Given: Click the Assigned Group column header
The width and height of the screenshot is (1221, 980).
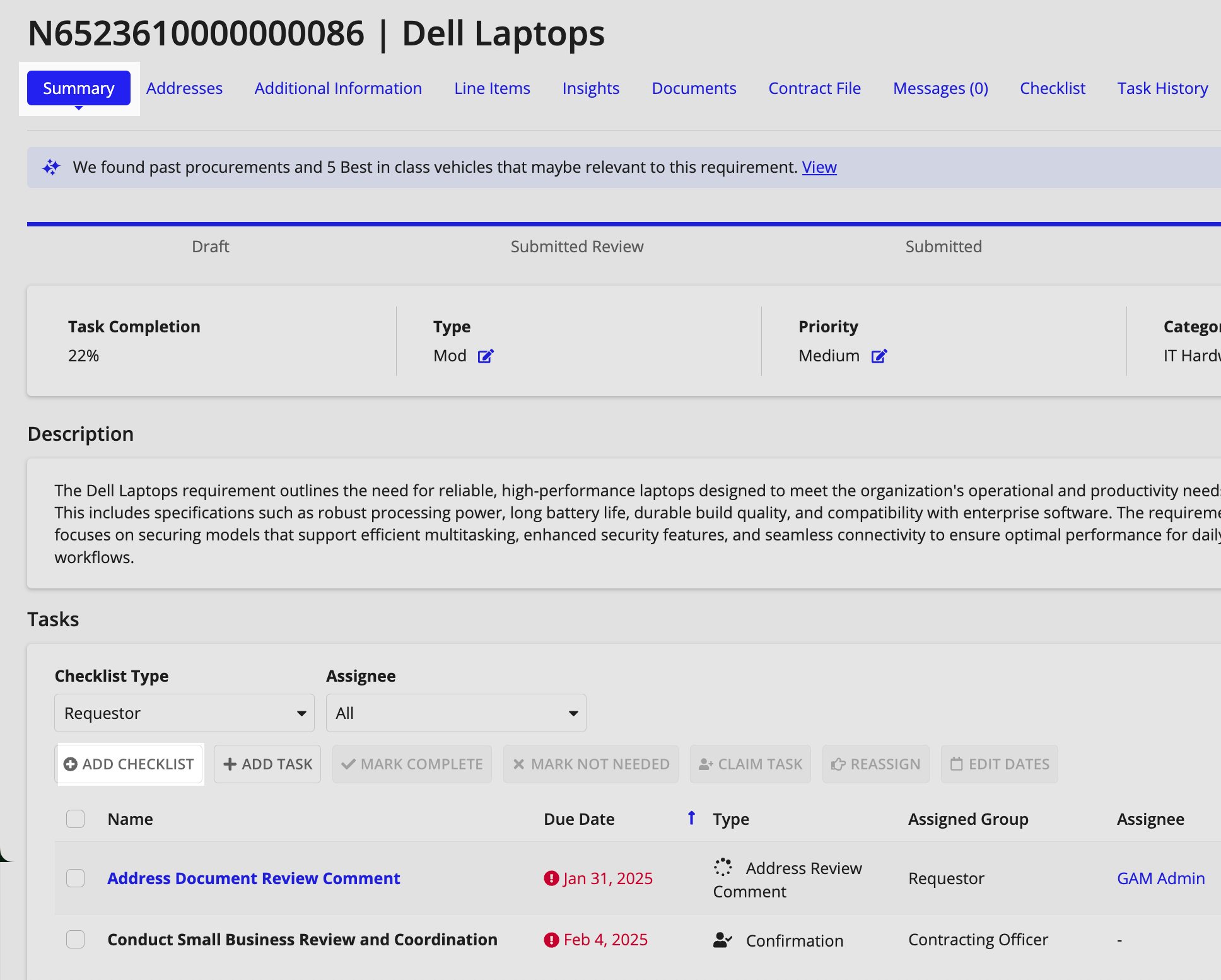Looking at the screenshot, I should (968, 819).
